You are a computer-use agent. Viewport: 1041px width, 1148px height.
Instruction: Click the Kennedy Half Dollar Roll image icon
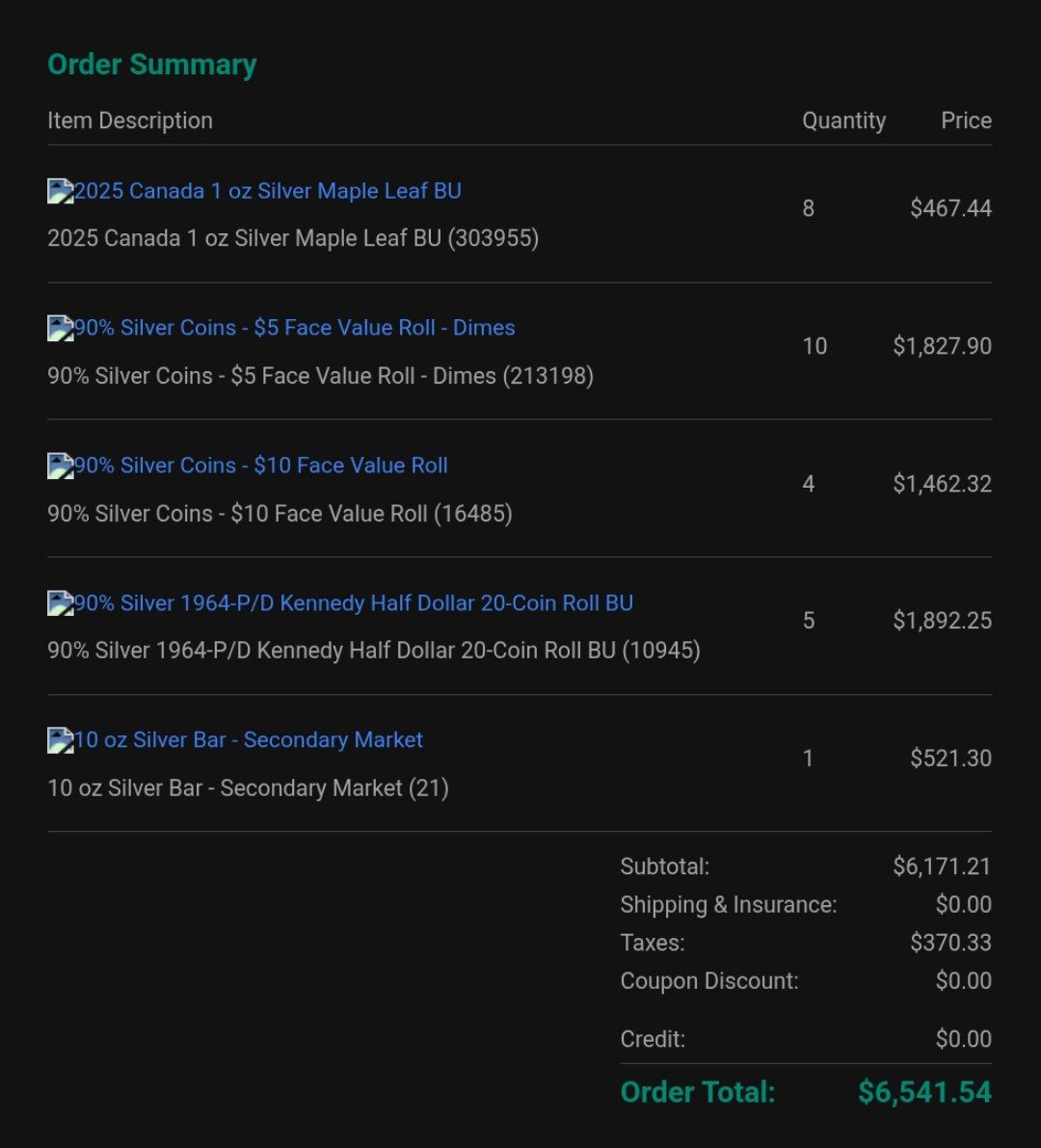pos(60,603)
